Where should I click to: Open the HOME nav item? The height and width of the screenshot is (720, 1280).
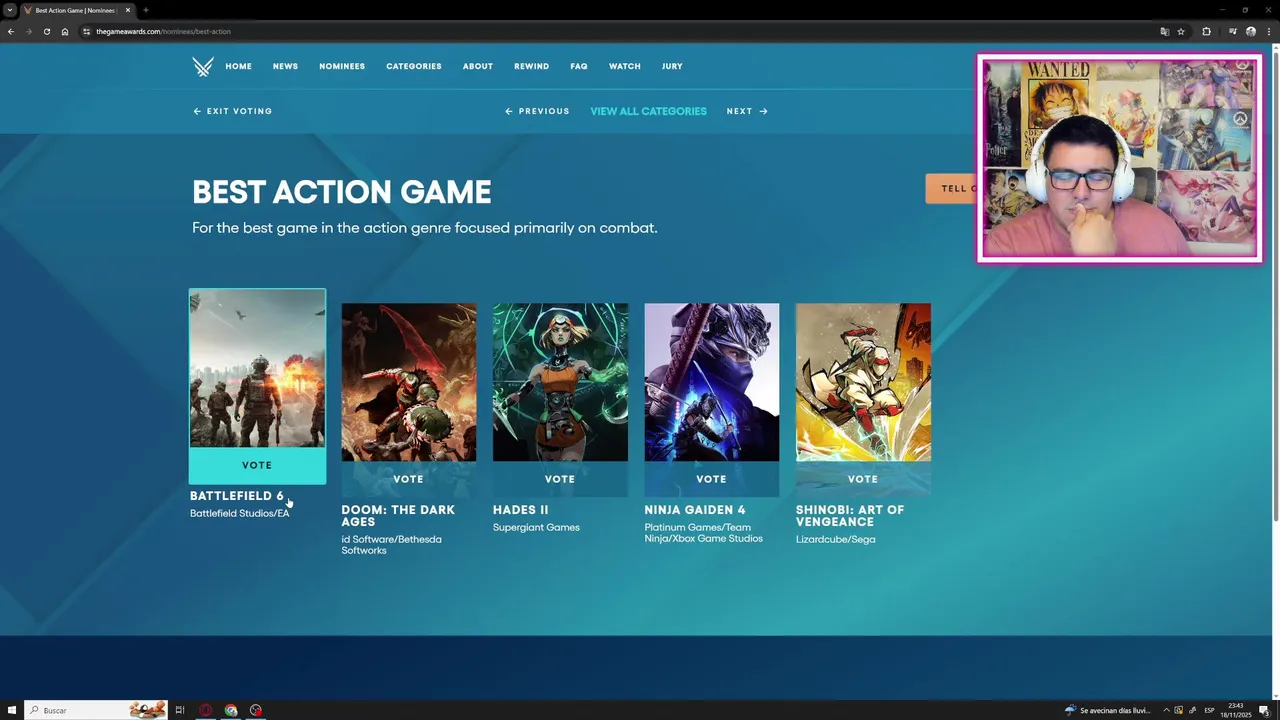pyautogui.click(x=238, y=67)
